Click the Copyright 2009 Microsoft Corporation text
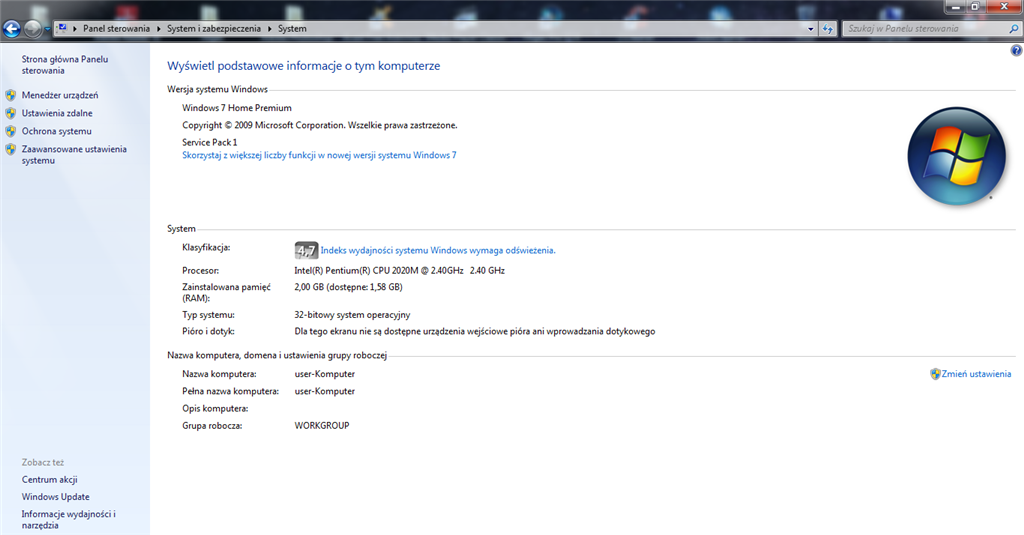This screenshot has height=535, width=1024. [x=319, y=125]
